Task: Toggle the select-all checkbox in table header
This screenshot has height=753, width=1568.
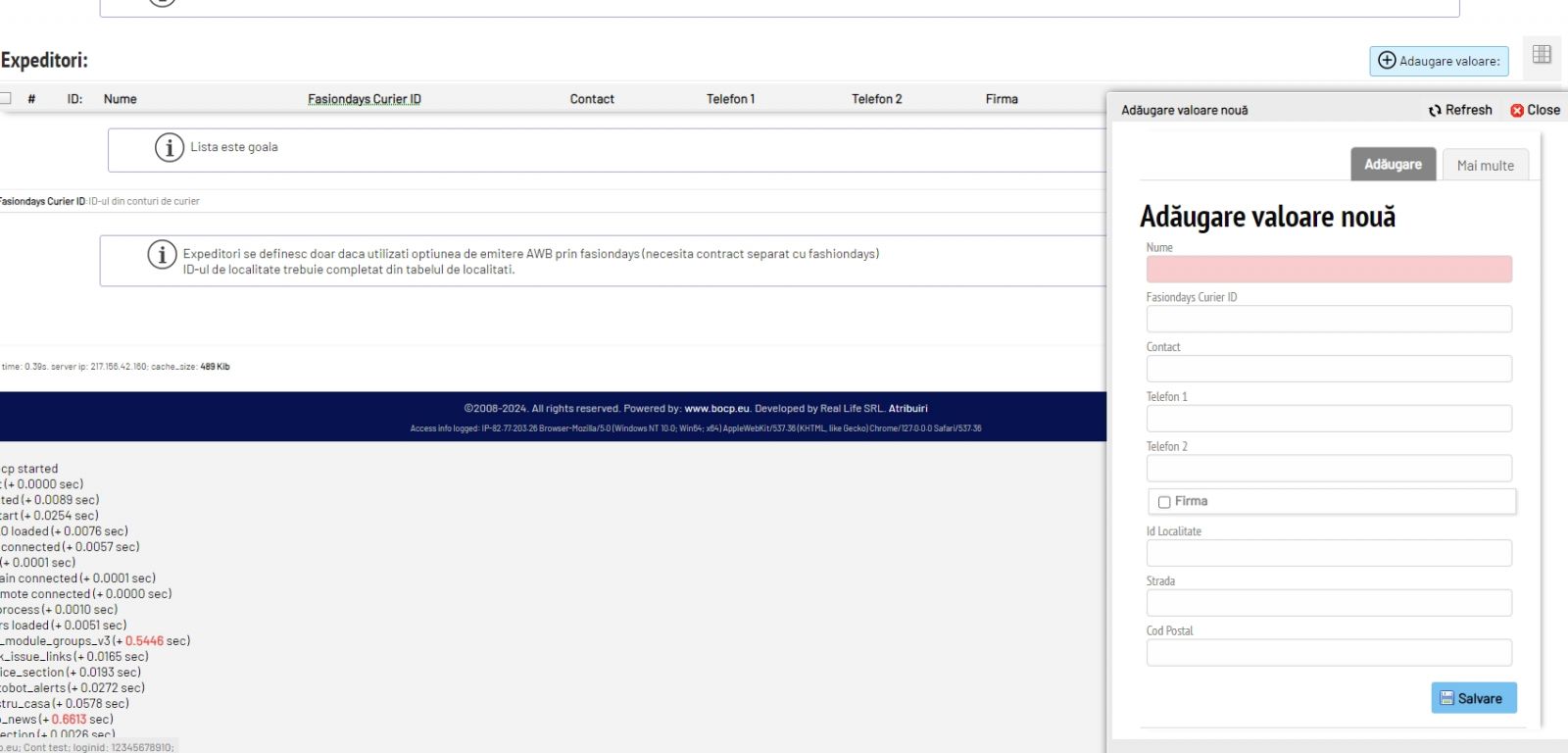Action: tap(5, 99)
